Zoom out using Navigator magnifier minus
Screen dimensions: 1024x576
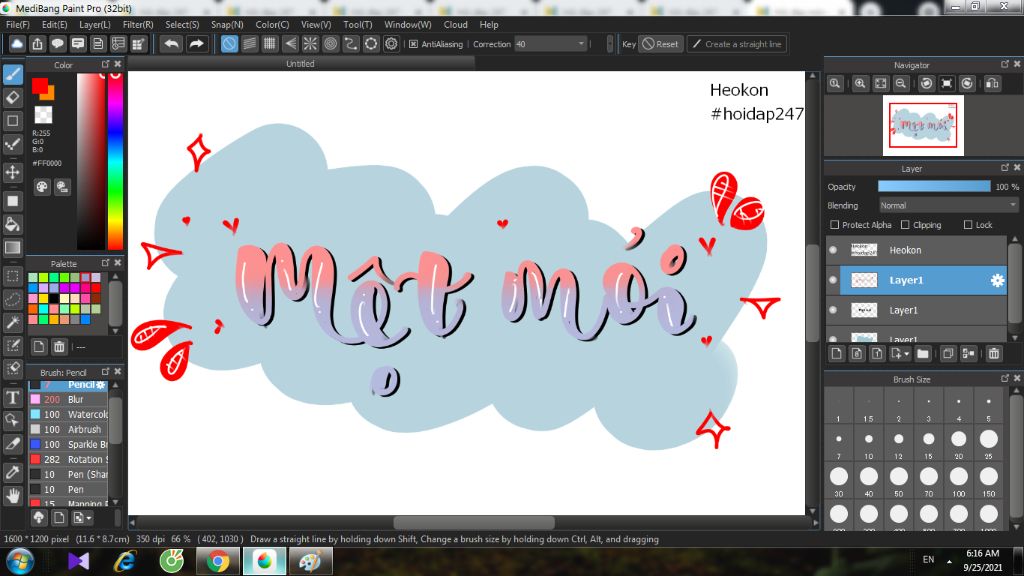(x=901, y=84)
